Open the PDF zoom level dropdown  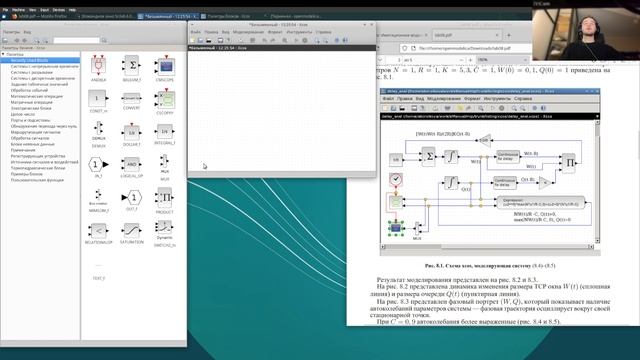502,60
